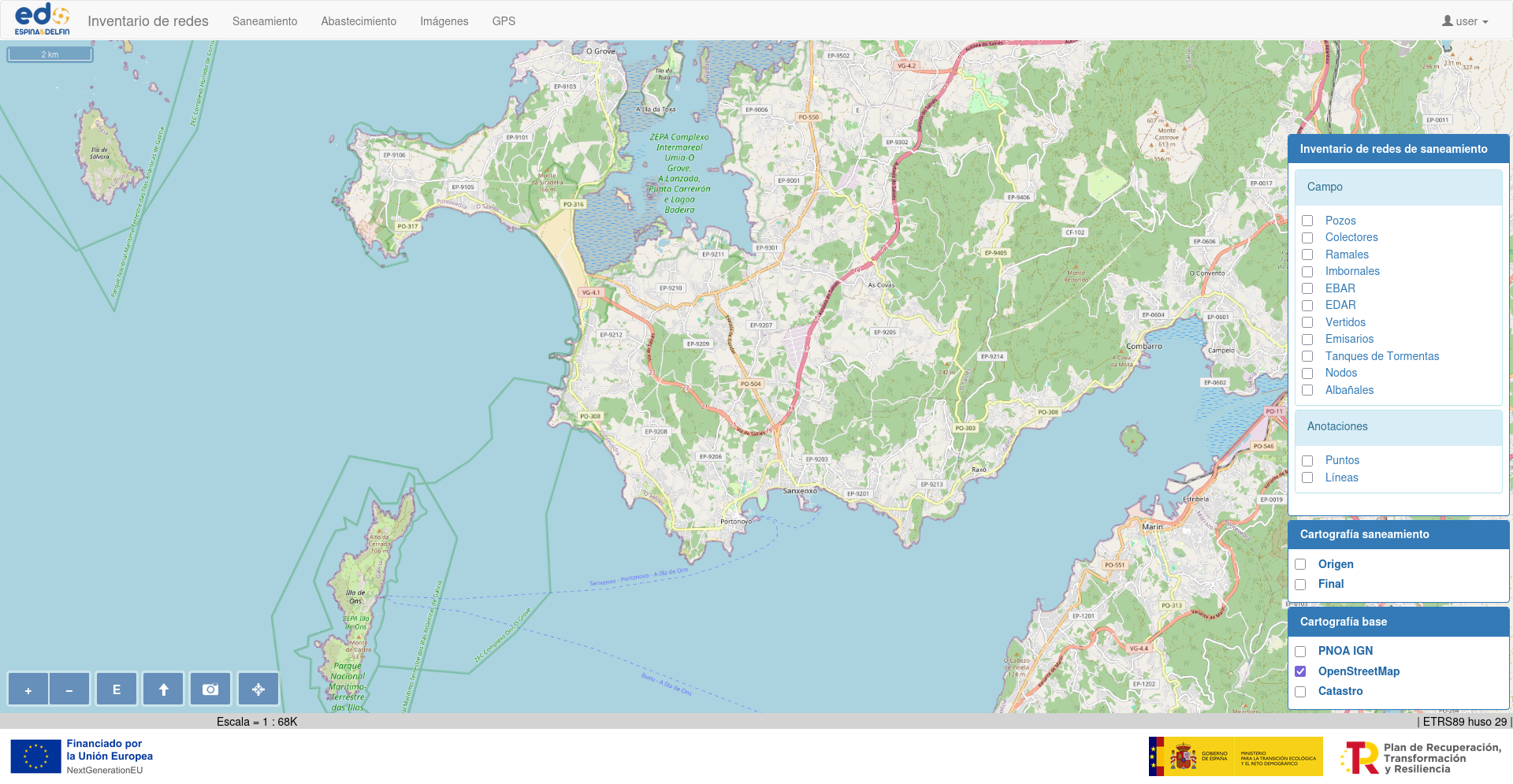Click the Marín label on map
The image size is (1513, 784).
pos(1152,527)
